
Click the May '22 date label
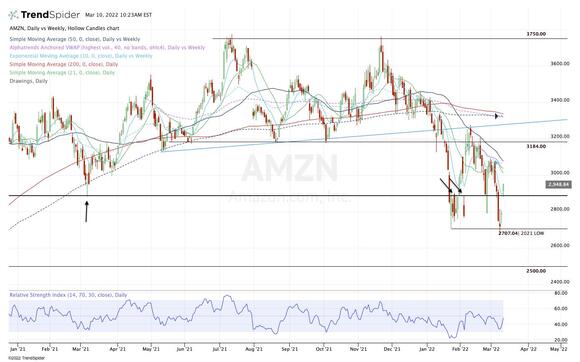559,349
